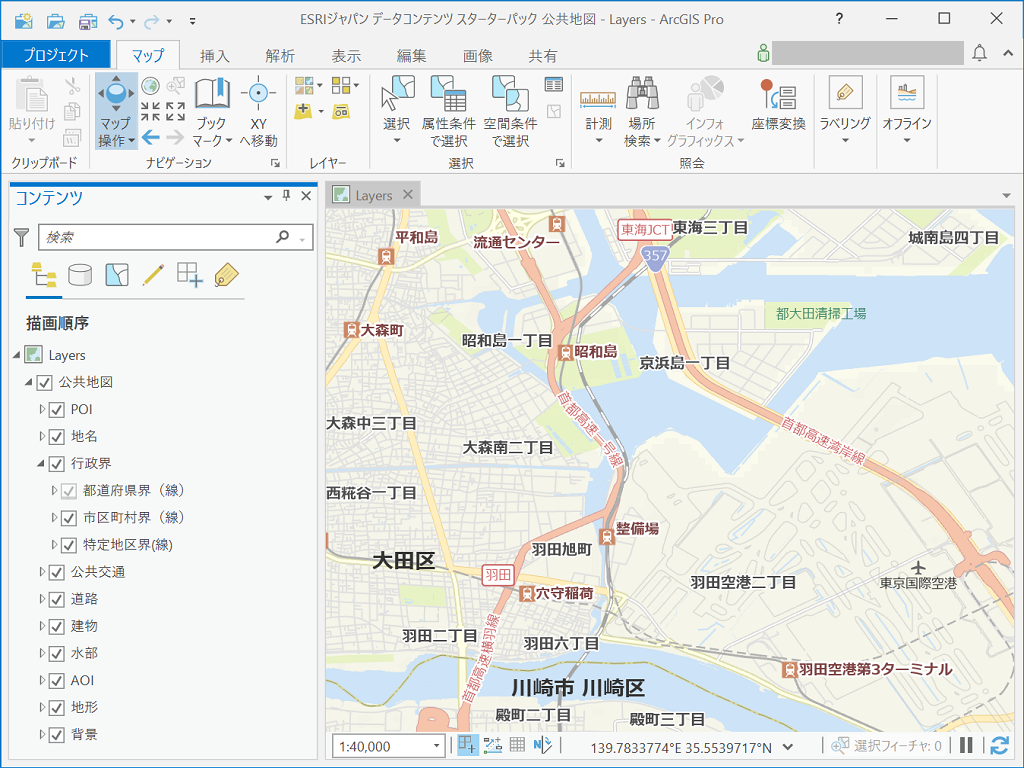Open coordinate display format dropdown
The image size is (1024, 768).
tap(788, 746)
